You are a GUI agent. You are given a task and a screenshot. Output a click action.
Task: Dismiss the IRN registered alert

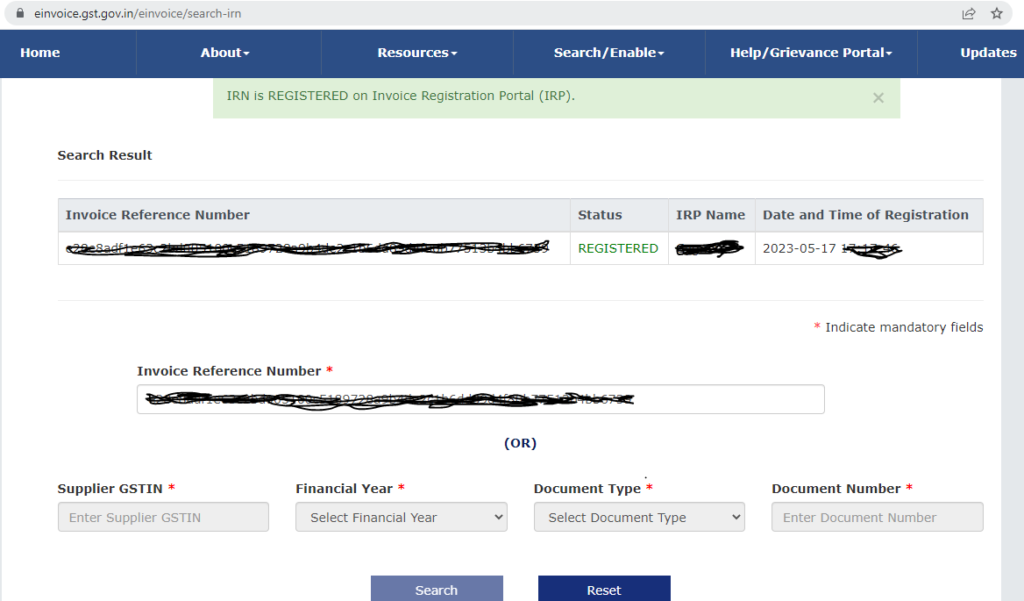(x=878, y=98)
